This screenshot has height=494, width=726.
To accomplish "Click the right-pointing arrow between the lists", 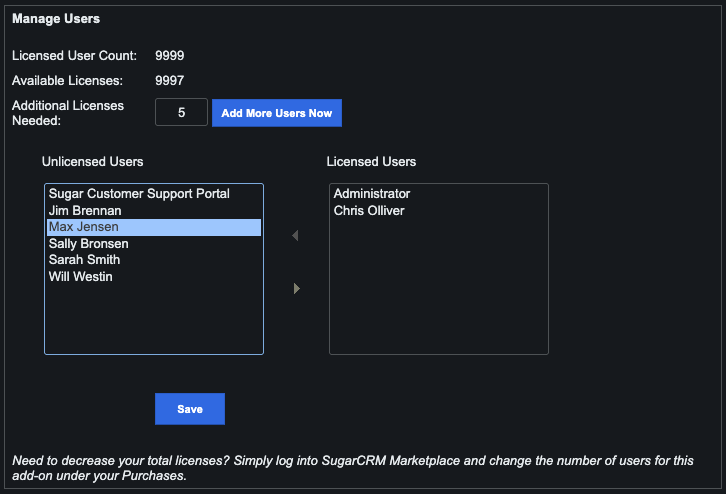I will click(296, 289).
